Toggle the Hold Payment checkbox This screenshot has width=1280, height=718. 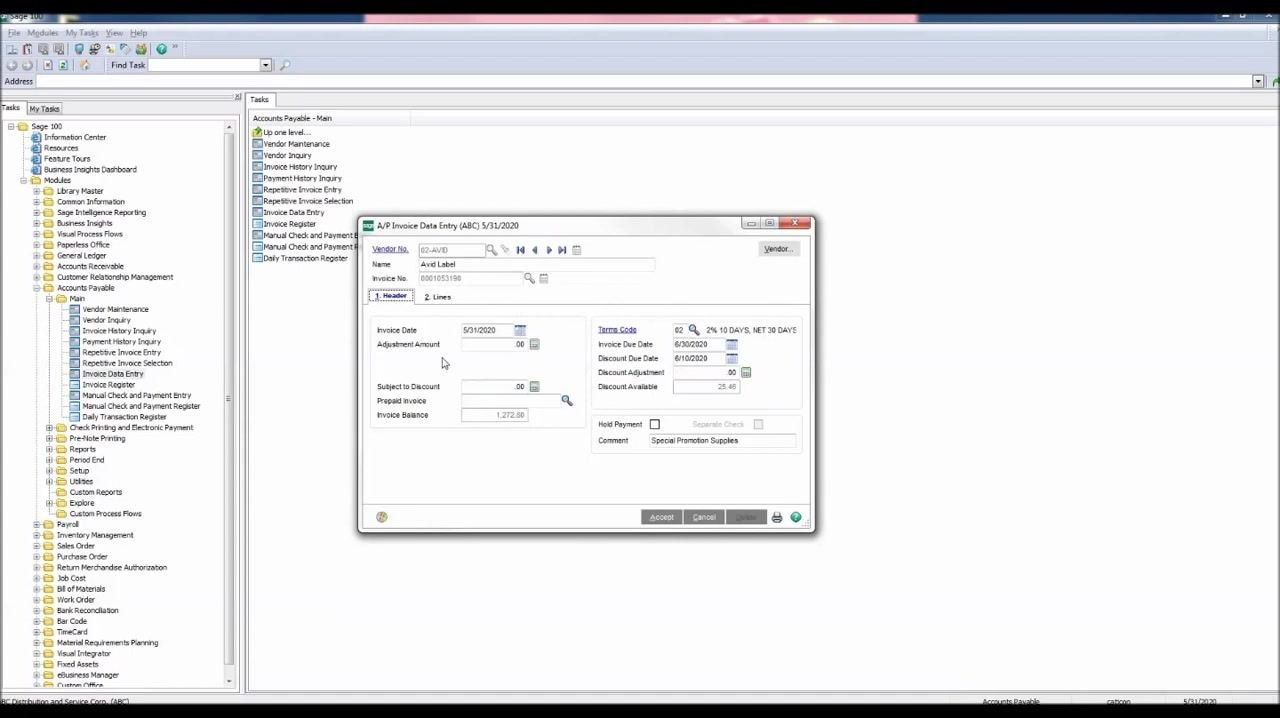coord(654,424)
